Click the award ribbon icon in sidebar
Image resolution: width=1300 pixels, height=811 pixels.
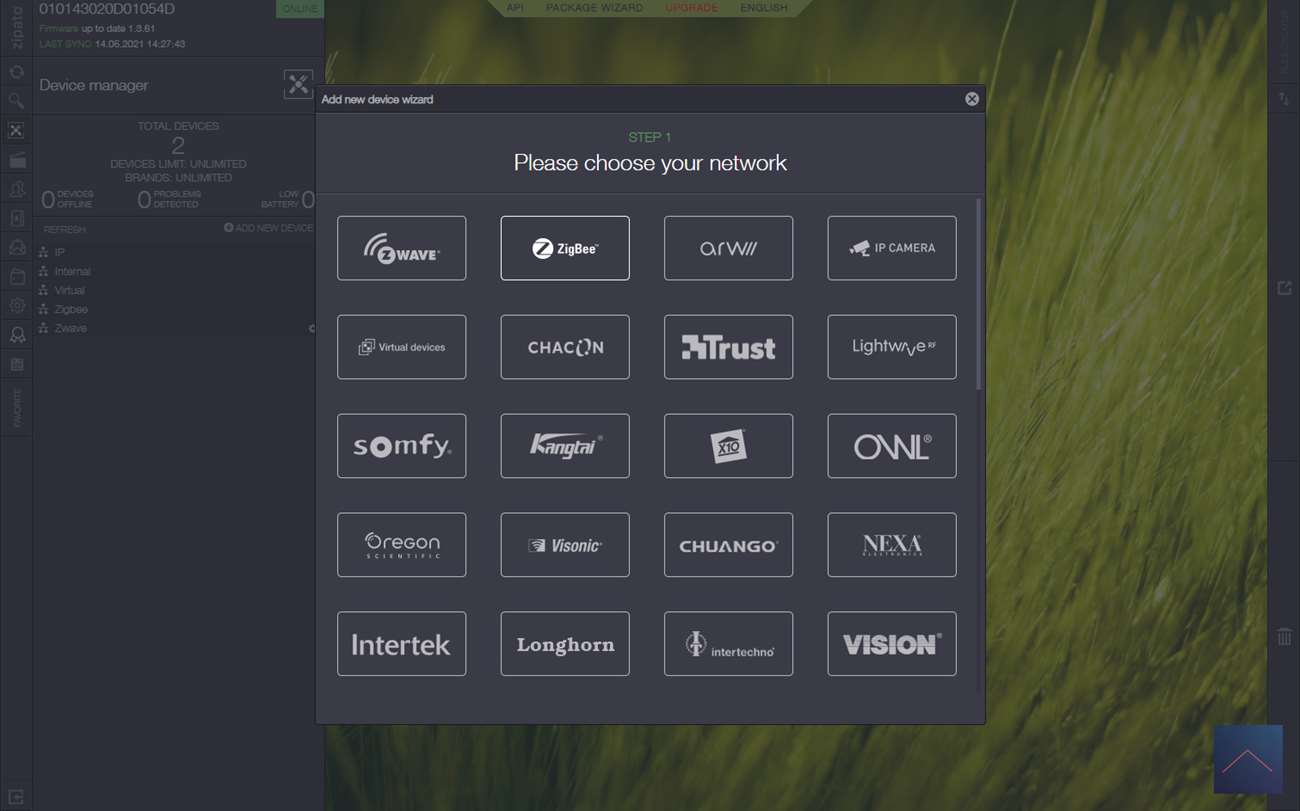16,335
